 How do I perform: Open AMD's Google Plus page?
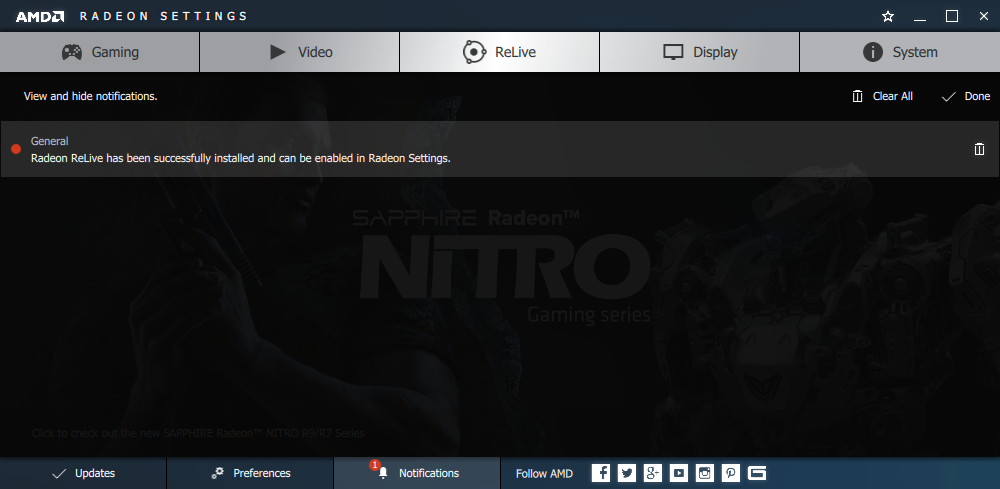tap(652, 473)
